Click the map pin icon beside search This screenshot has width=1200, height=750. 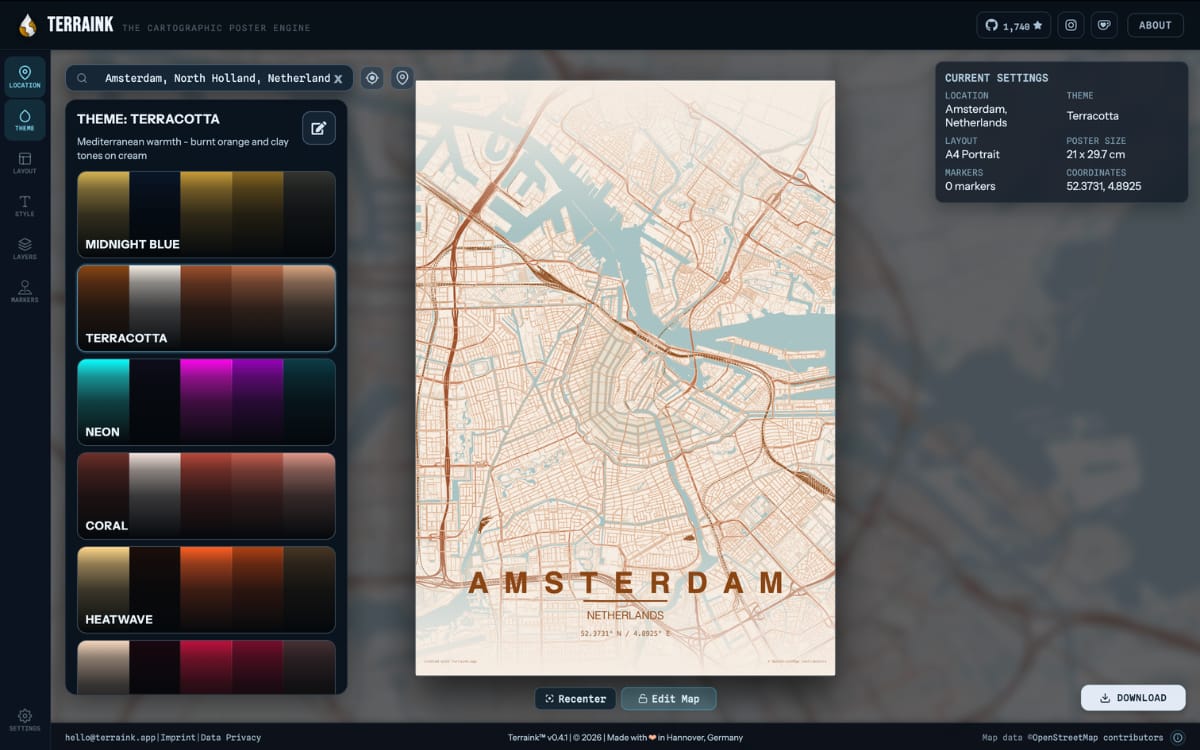(x=402, y=78)
